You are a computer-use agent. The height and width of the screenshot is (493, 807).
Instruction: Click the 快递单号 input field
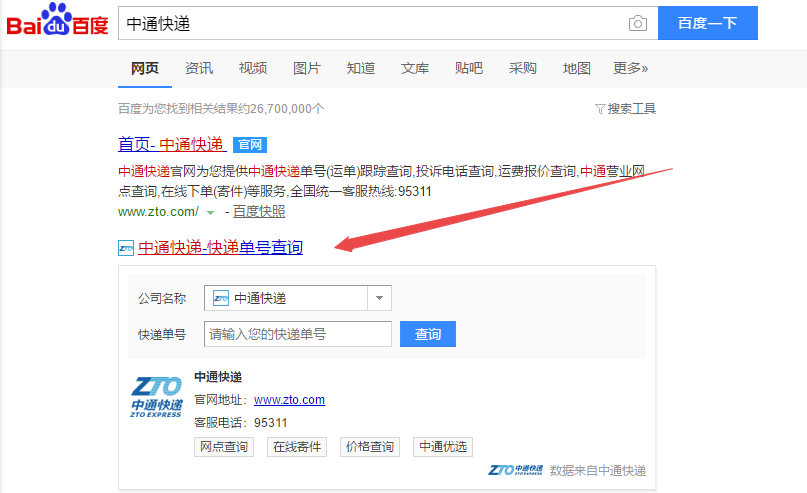tap(297, 334)
